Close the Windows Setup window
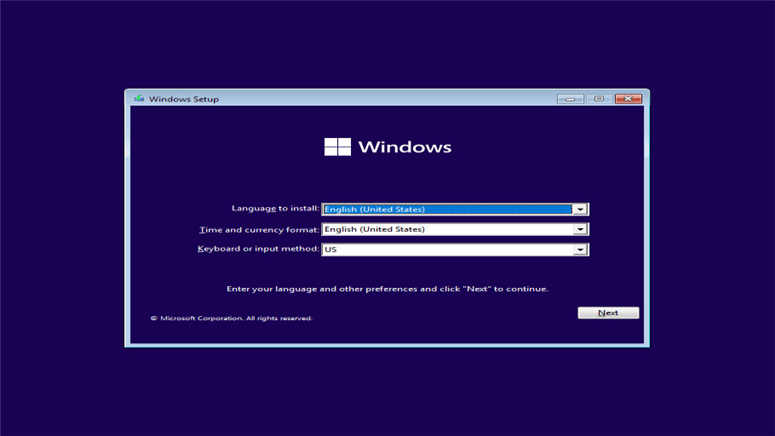 pyautogui.click(x=628, y=99)
